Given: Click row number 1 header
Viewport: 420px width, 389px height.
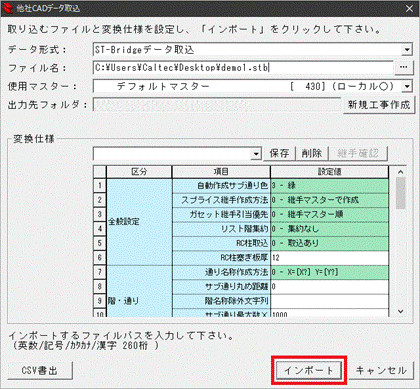Looking at the screenshot, I should click(x=100, y=185).
